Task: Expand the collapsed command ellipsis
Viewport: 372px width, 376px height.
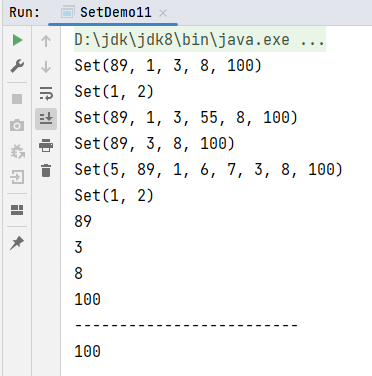Action: pyautogui.click(x=312, y=41)
